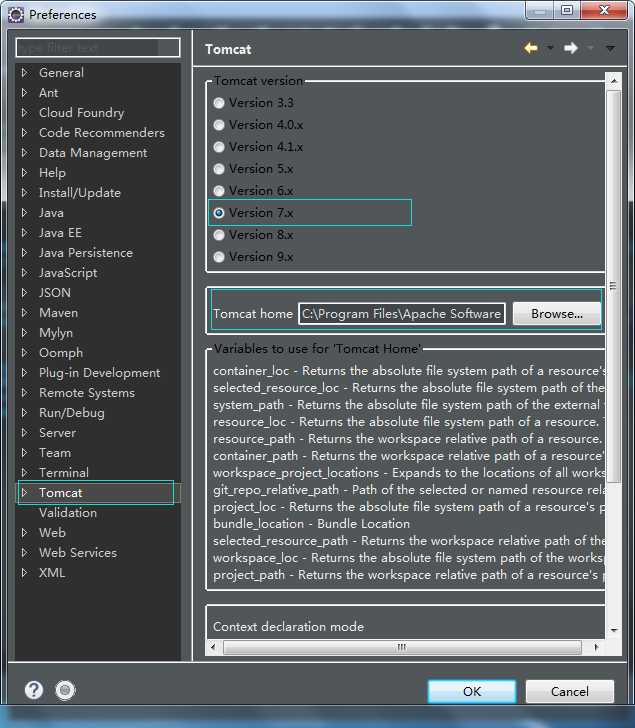Click the oomph recorder icon beside help
The width and height of the screenshot is (635, 728).
point(65,690)
